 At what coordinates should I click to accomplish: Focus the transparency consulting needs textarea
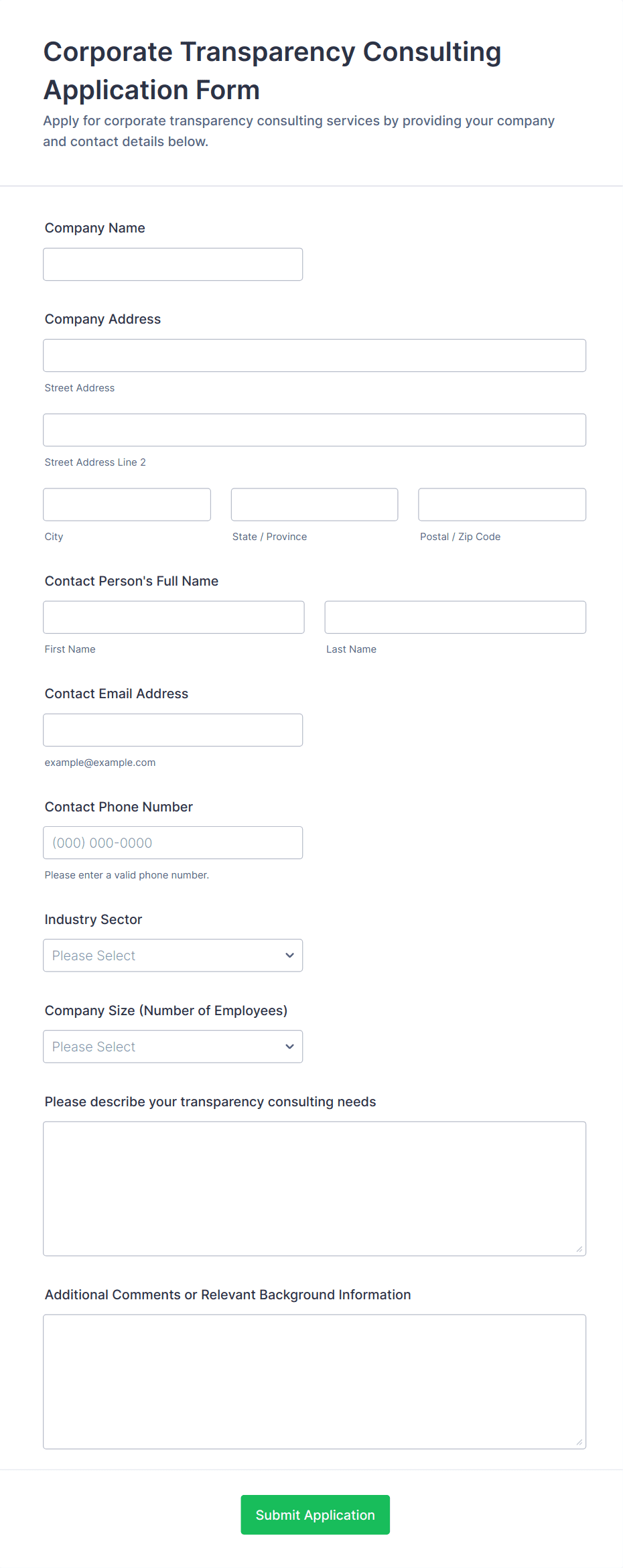tap(314, 1186)
